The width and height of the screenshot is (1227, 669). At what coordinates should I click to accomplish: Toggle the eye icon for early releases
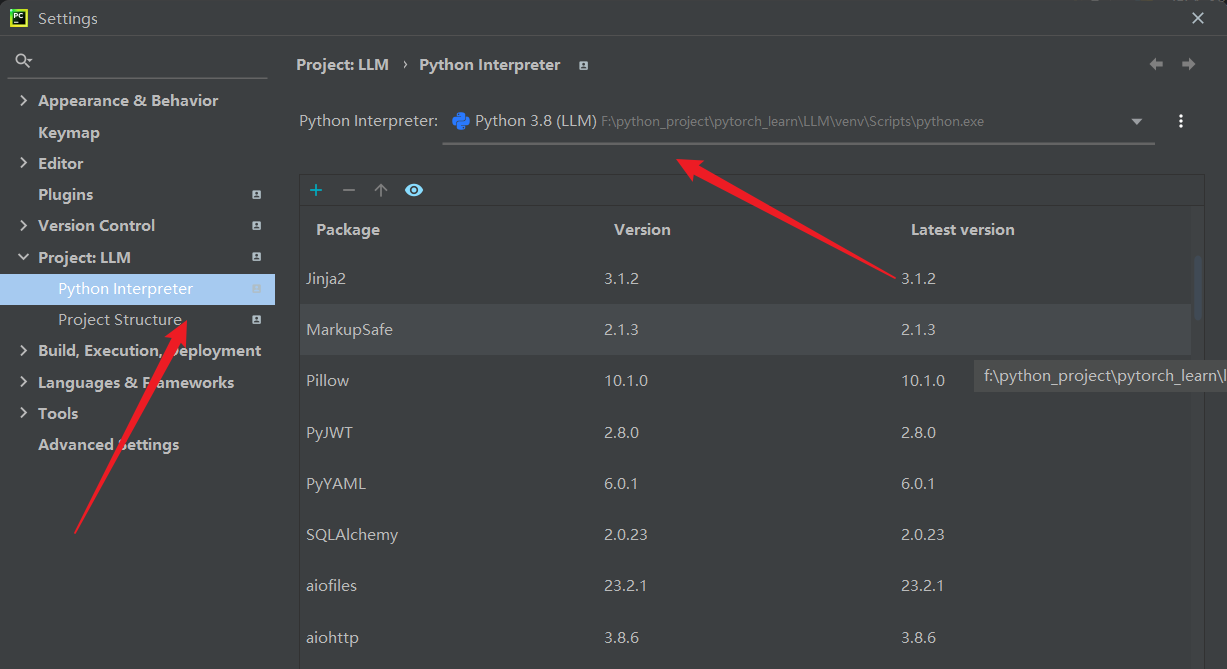pyautogui.click(x=414, y=190)
